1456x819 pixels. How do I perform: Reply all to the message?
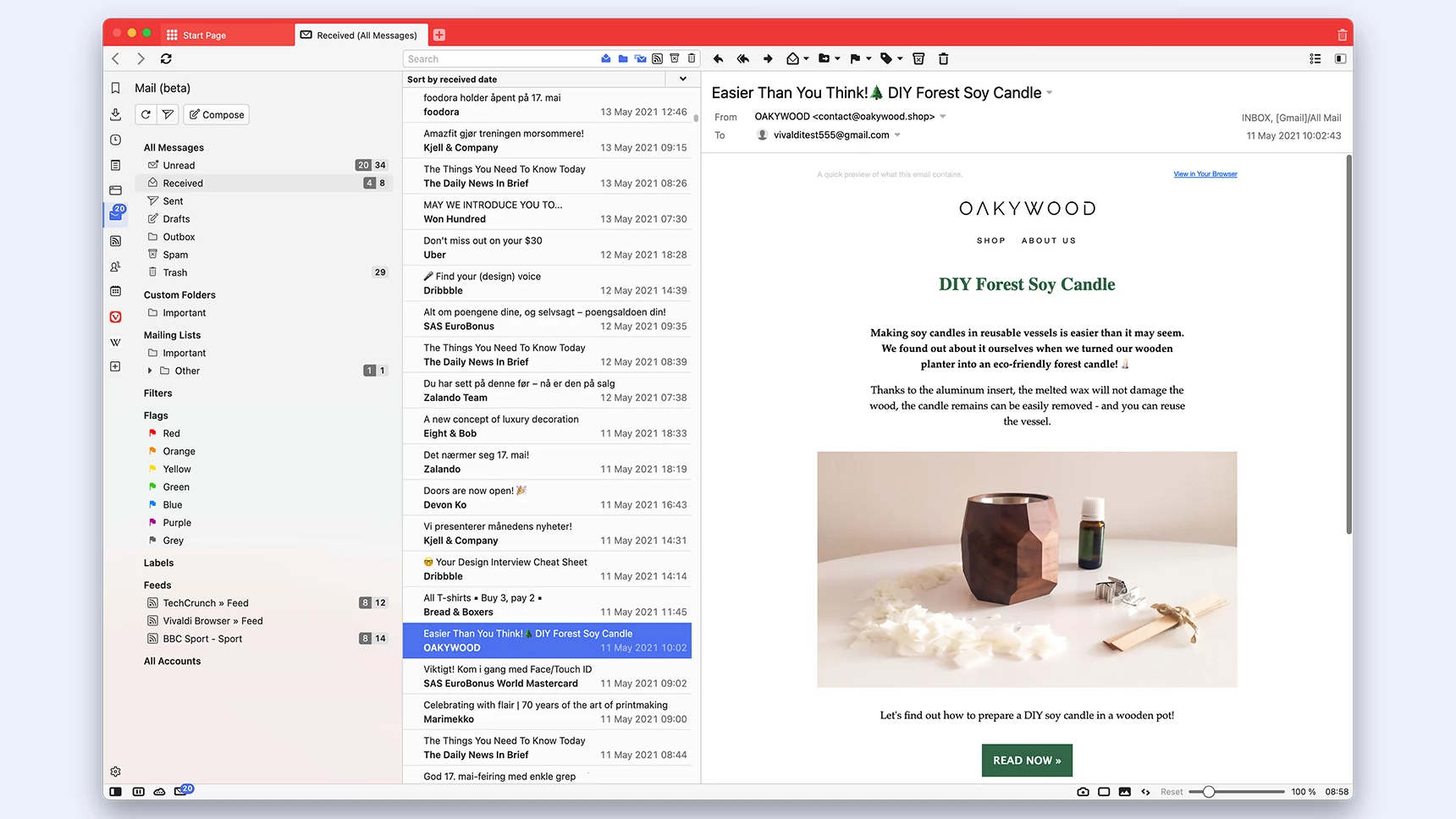tap(743, 58)
